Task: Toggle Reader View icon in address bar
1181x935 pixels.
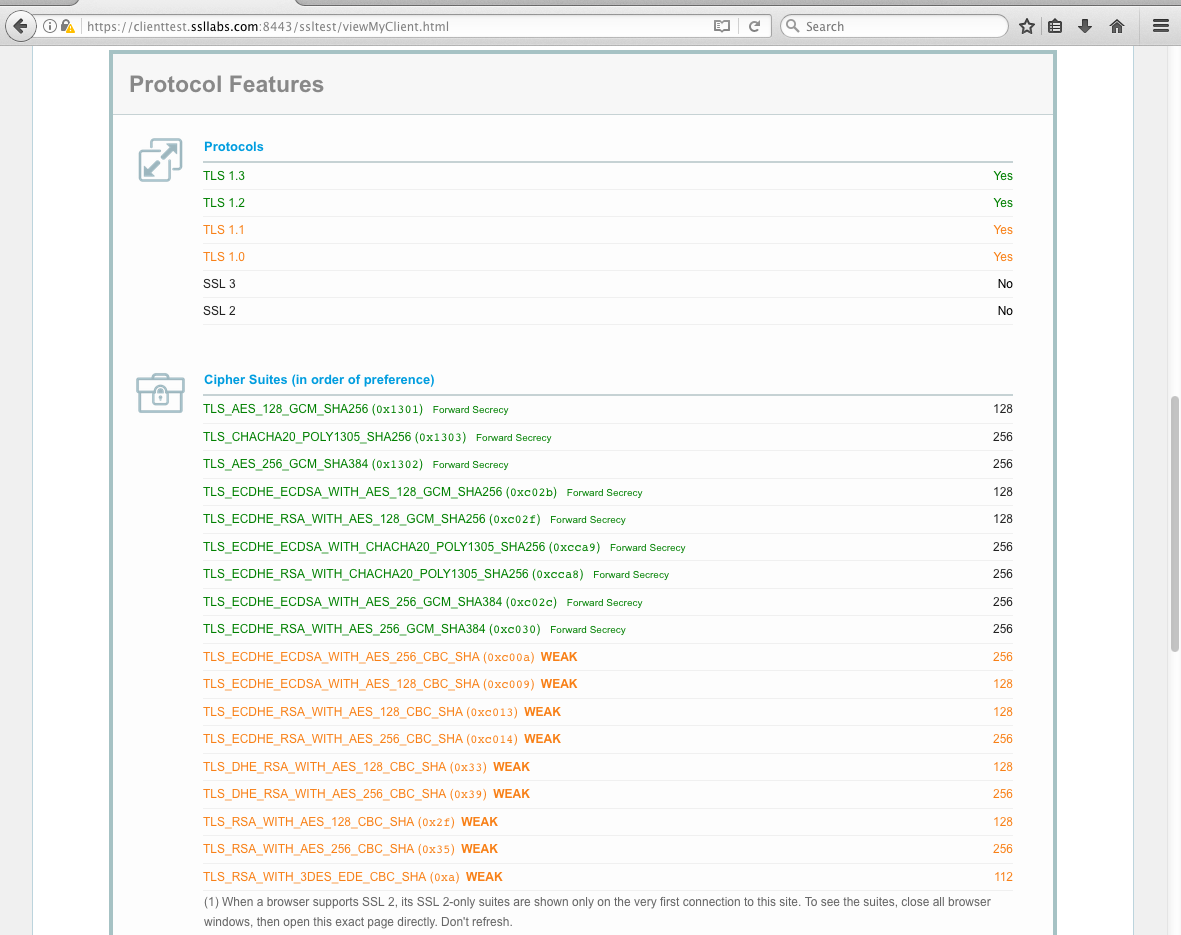Action: (722, 26)
